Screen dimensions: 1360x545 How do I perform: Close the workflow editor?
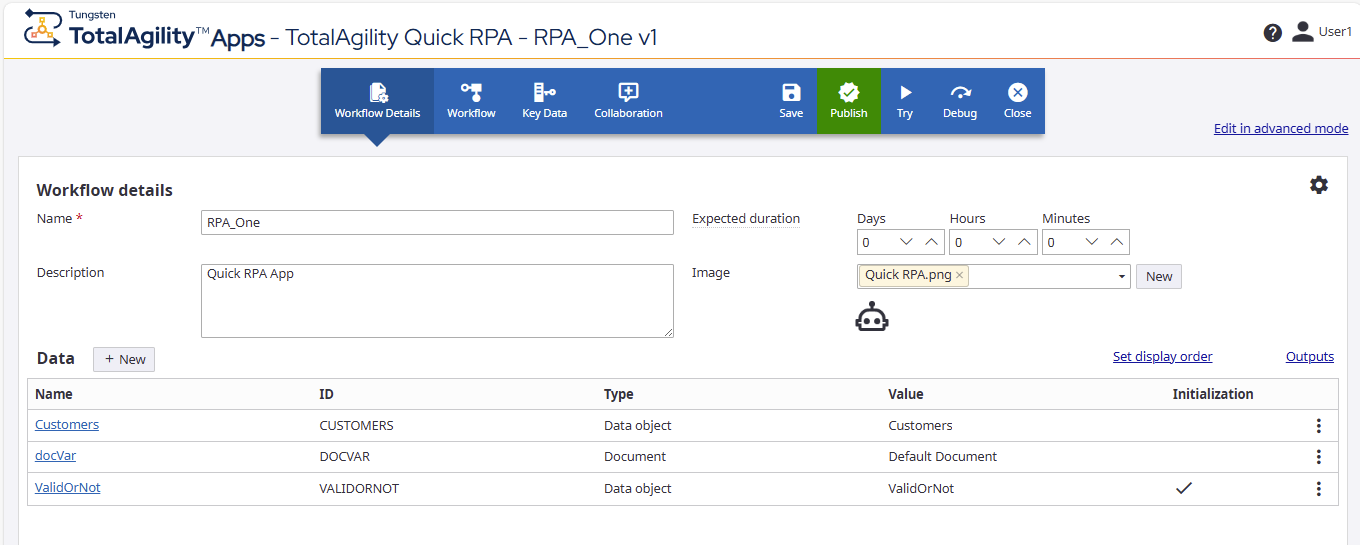pos(1017,101)
